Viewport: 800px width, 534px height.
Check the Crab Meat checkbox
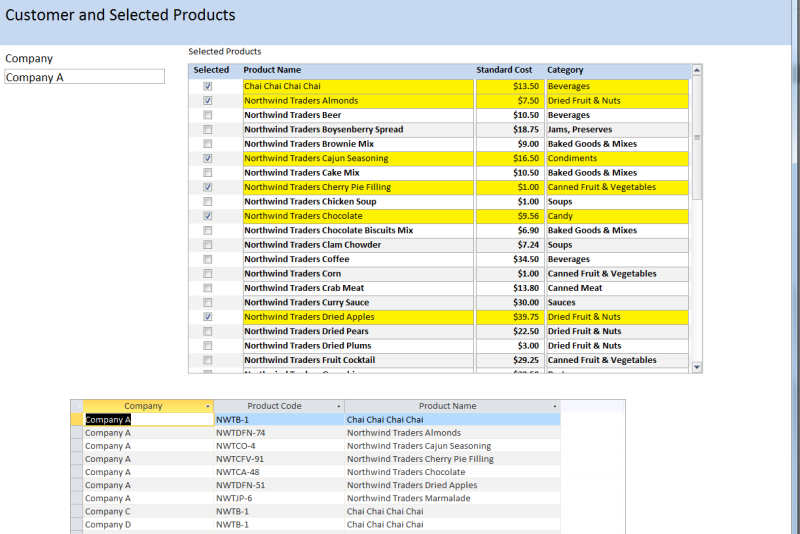pos(208,288)
